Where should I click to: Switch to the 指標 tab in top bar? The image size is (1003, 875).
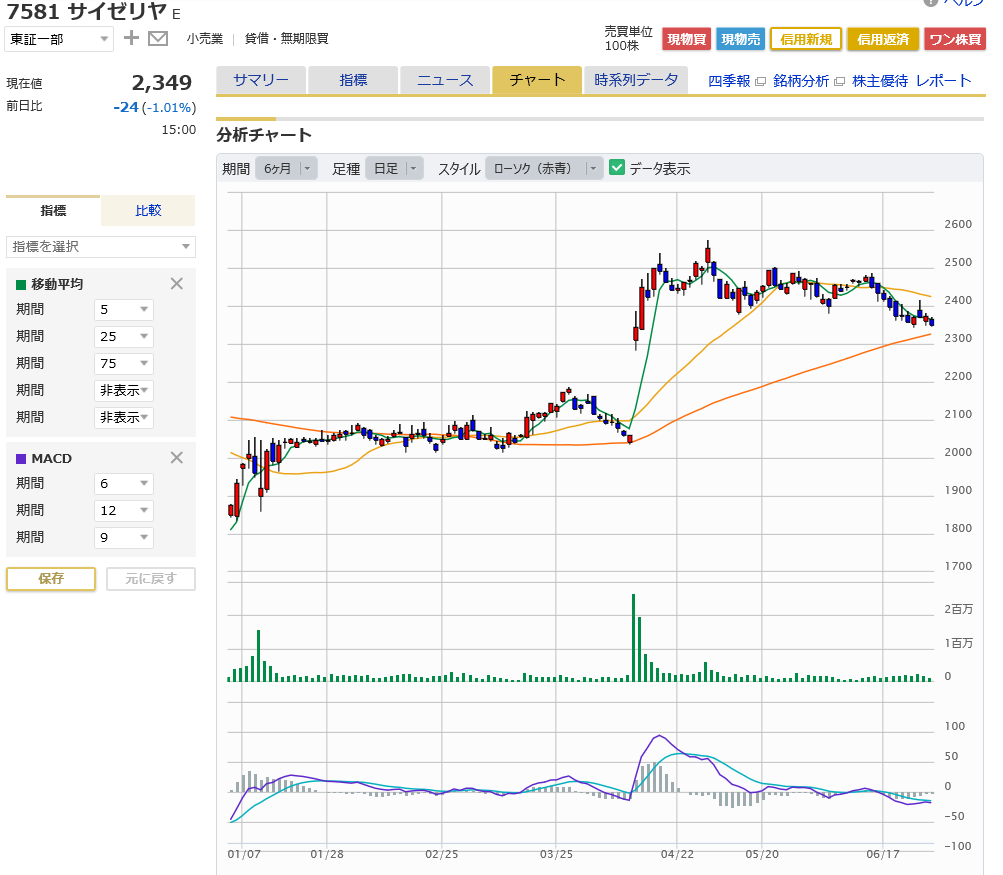tap(353, 80)
